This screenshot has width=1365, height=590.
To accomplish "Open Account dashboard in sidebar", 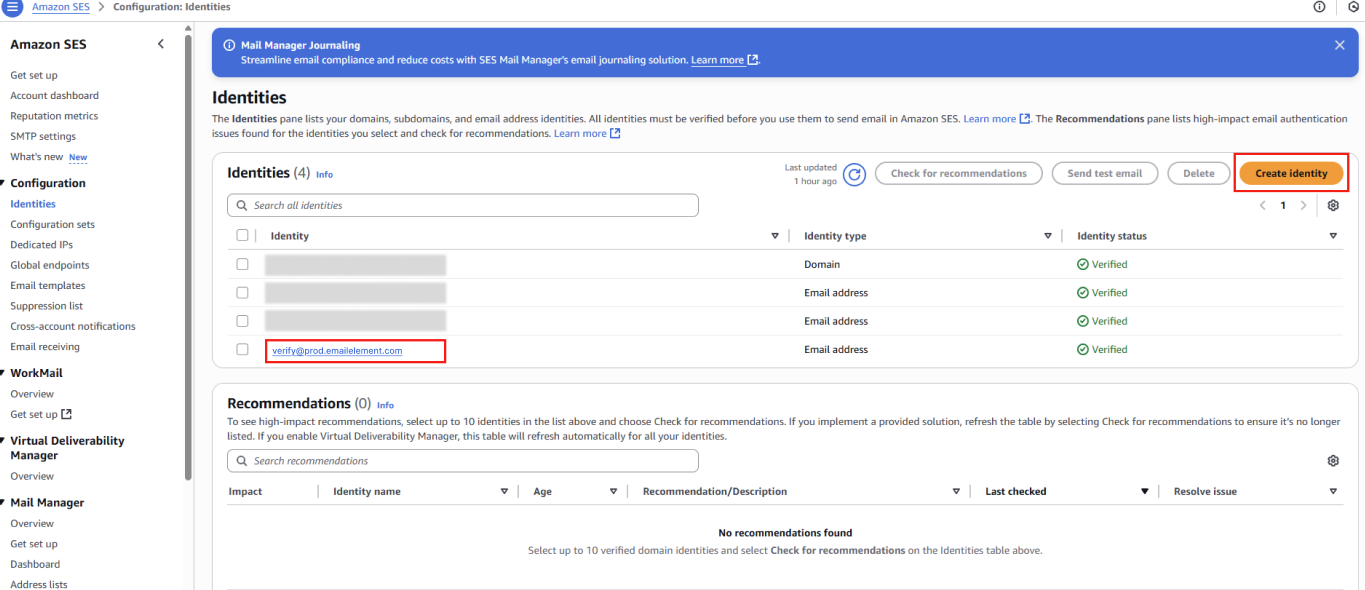I will click(x=54, y=96).
